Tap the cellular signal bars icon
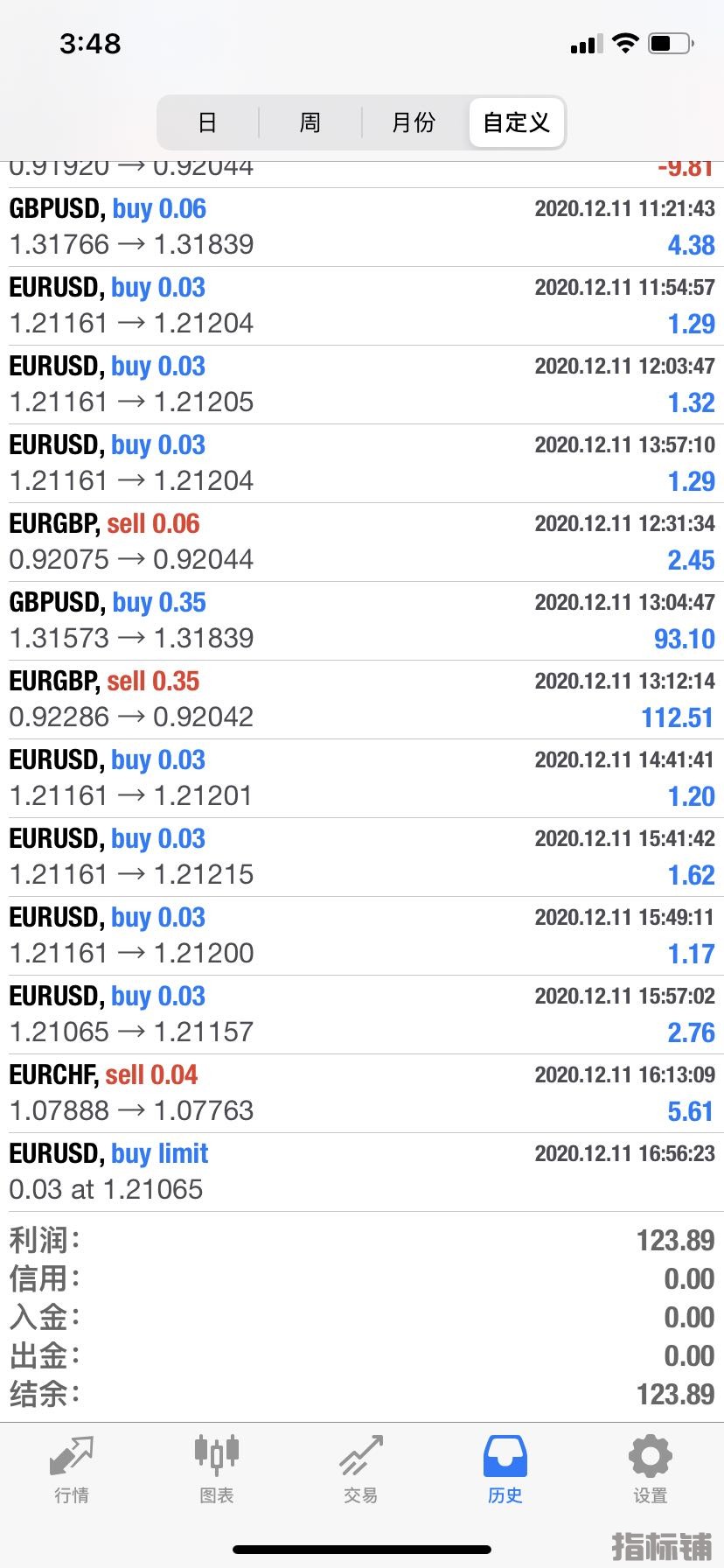Image resolution: width=724 pixels, height=1568 pixels. pyautogui.click(x=587, y=44)
